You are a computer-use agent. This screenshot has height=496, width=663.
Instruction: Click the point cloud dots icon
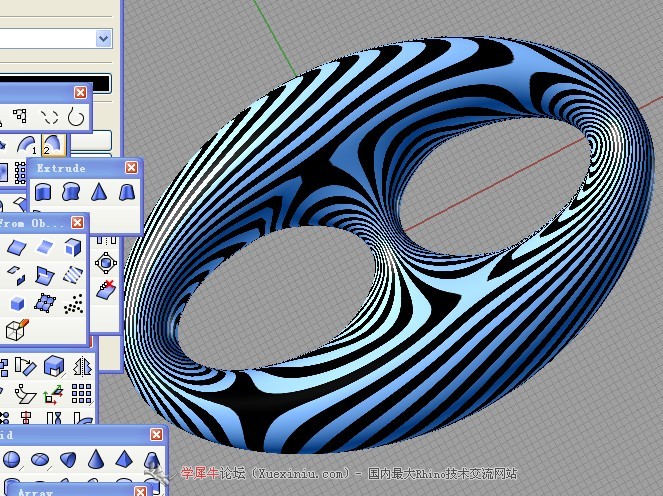click(x=74, y=304)
